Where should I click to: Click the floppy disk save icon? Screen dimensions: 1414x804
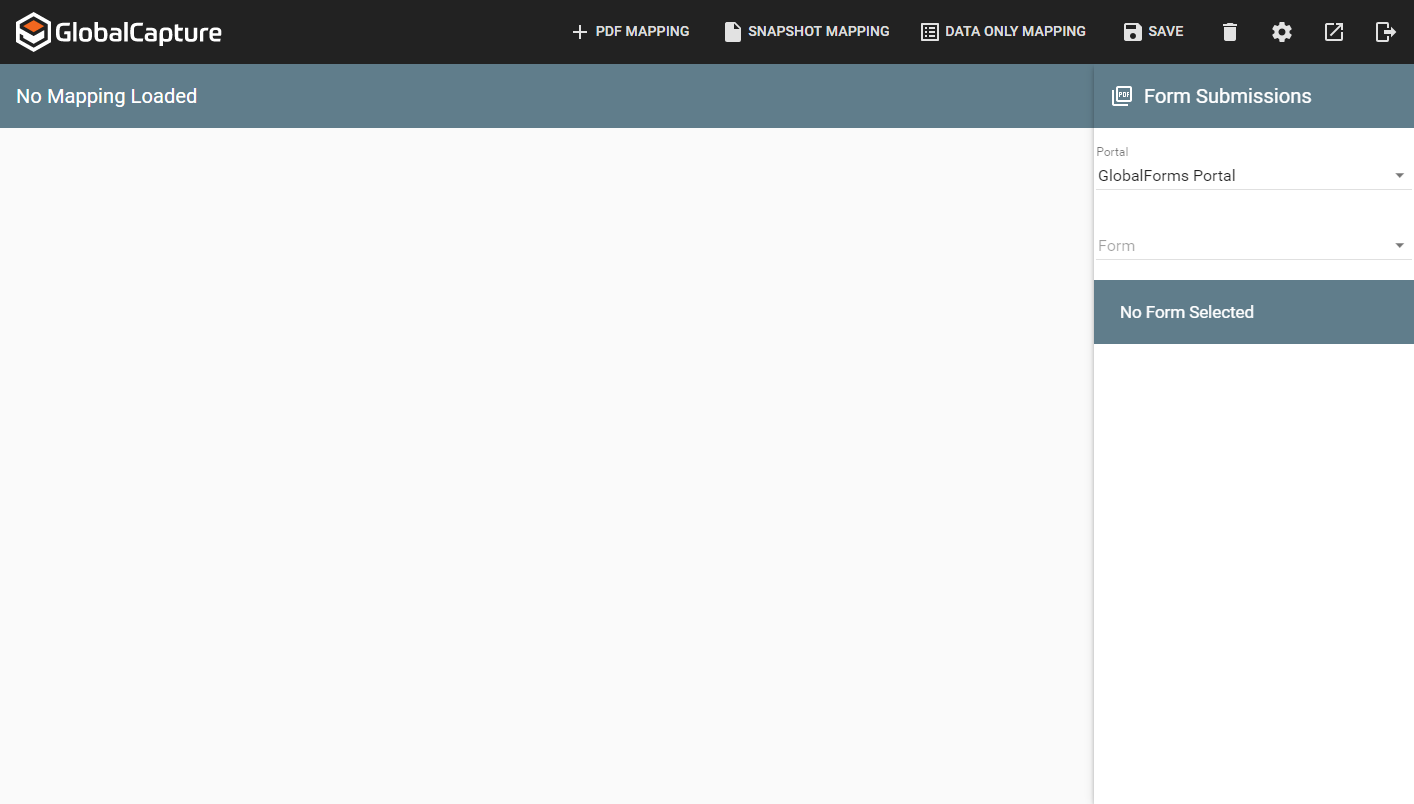[x=1132, y=32]
